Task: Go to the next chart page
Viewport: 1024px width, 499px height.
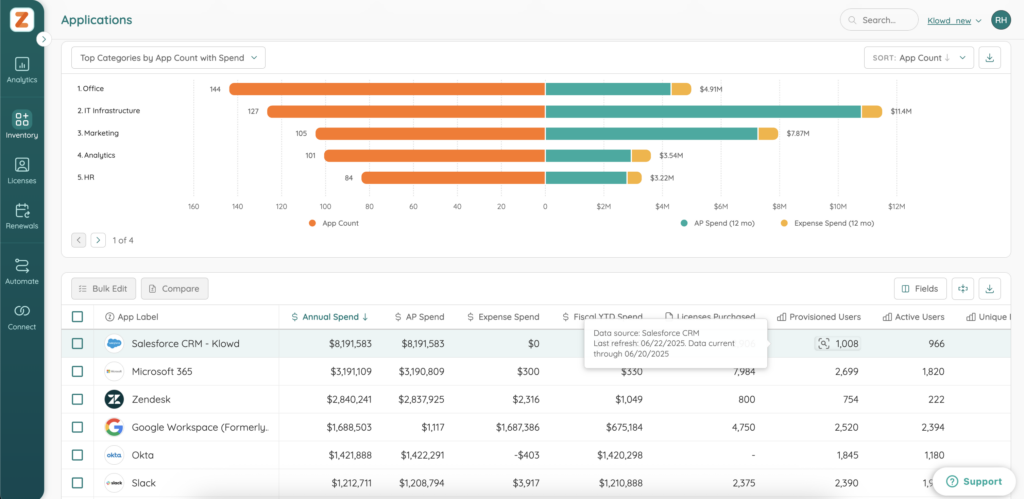Action: (98, 240)
